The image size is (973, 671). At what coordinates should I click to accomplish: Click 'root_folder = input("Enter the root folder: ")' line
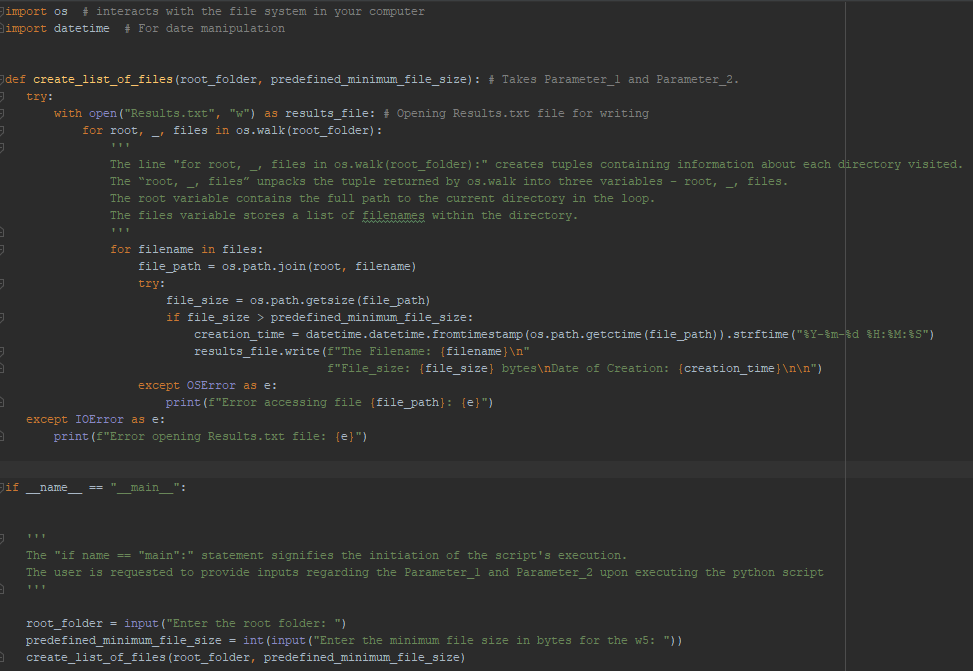pos(186,623)
